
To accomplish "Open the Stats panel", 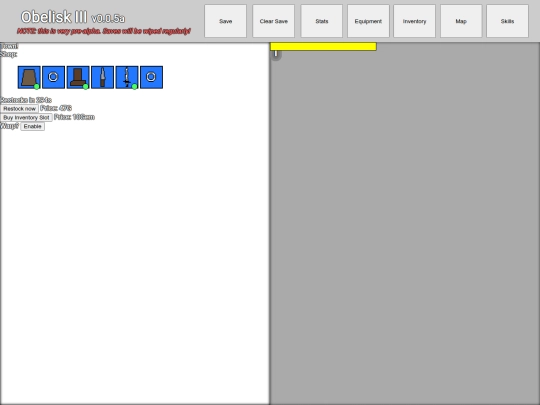I will [x=322, y=21].
